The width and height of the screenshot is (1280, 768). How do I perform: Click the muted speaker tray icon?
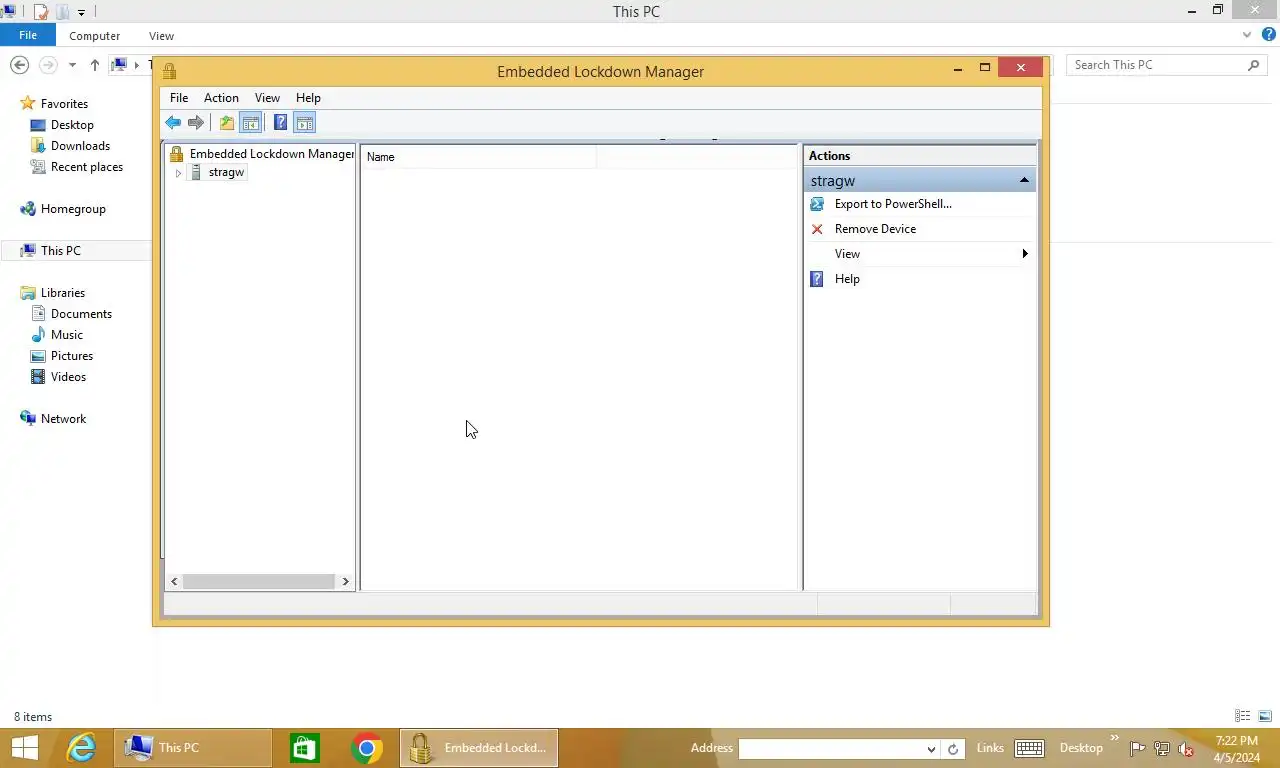click(1186, 748)
